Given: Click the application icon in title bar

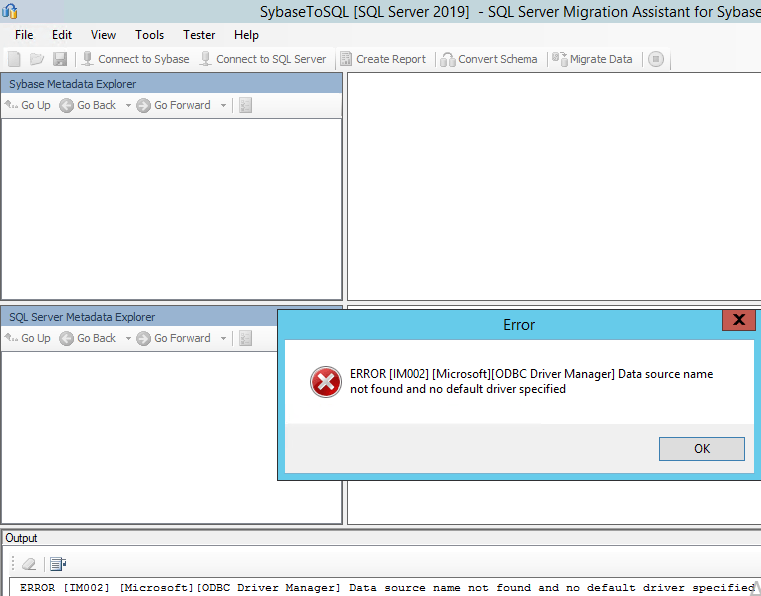Looking at the screenshot, I should pos(10,11).
